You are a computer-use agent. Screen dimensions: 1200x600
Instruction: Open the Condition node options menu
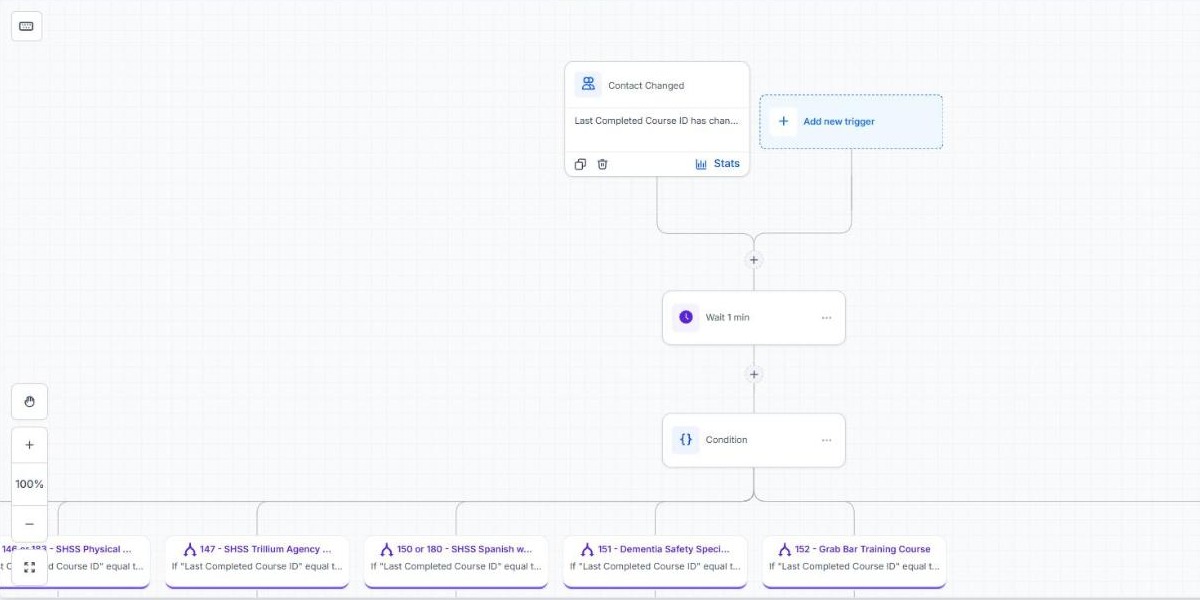click(826, 440)
